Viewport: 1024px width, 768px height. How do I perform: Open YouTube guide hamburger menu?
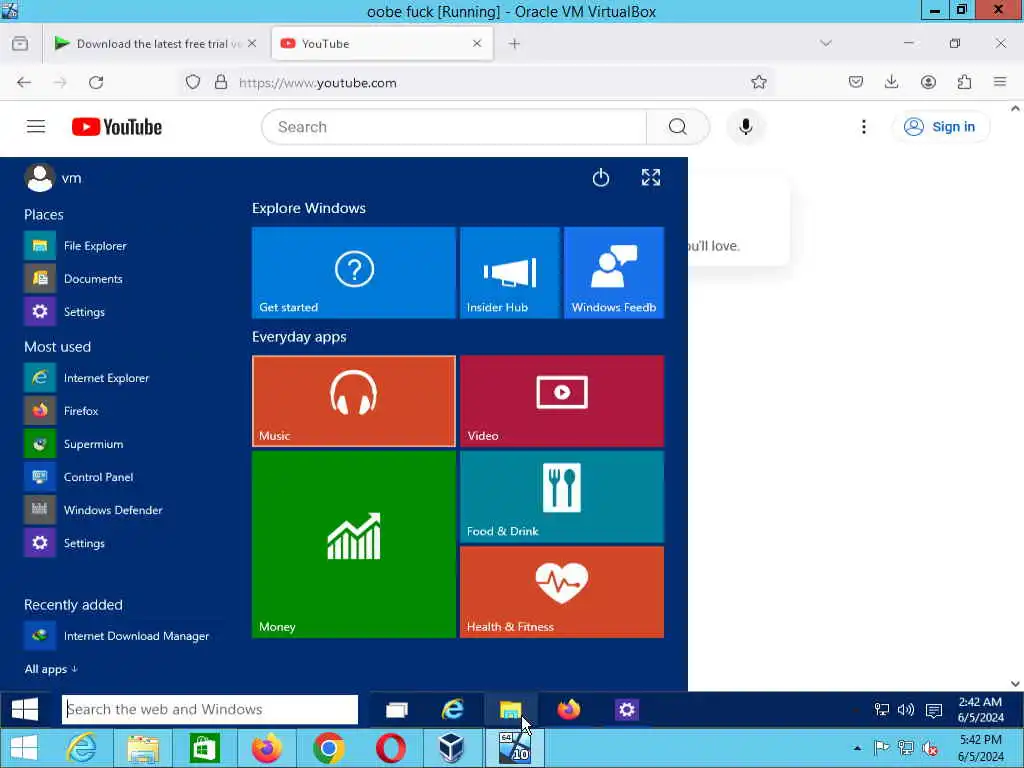click(36, 127)
